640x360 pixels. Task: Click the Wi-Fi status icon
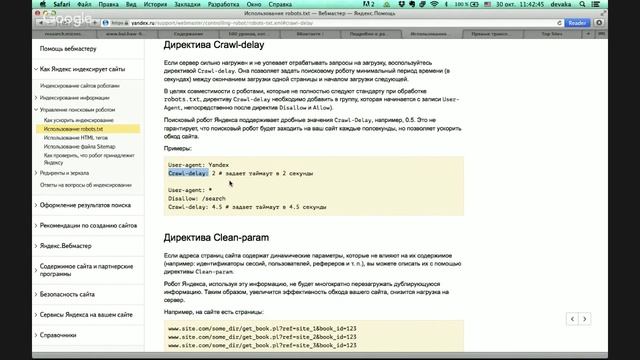point(435,4)
